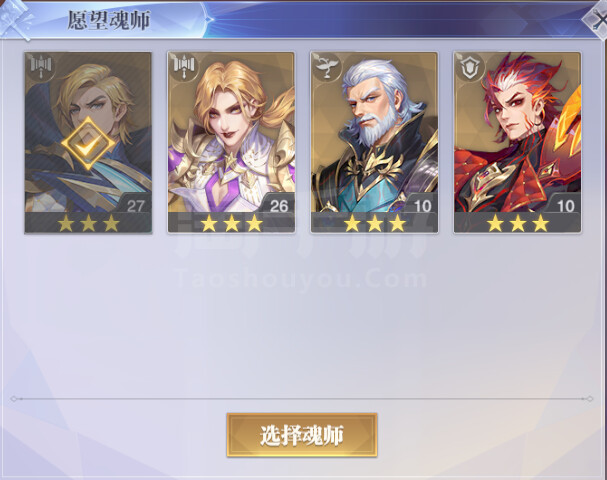
Task: Click the three-star rating under the level 26 card
Action: coord(231,223)
